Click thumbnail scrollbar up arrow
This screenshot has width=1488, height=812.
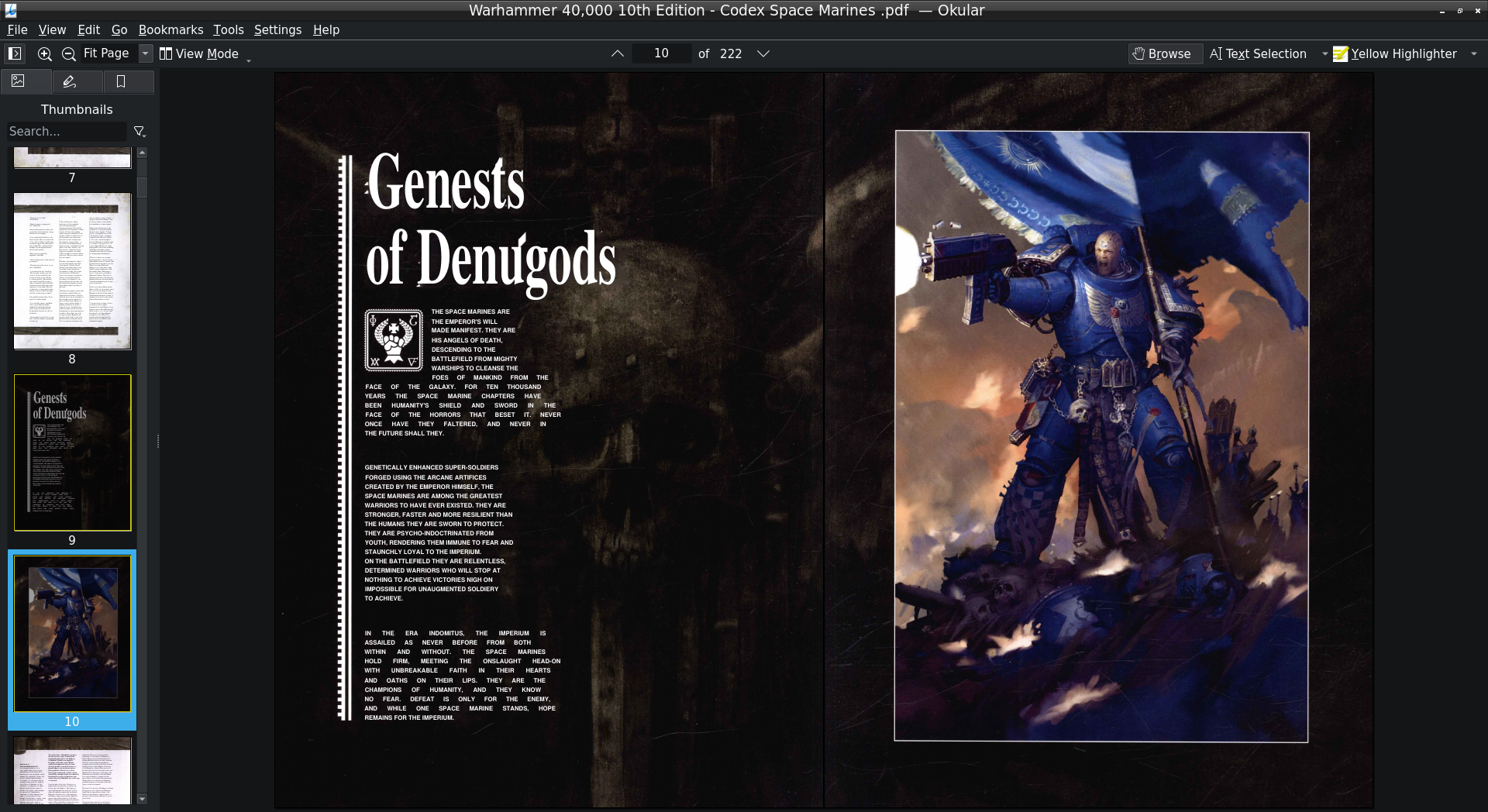142,153
